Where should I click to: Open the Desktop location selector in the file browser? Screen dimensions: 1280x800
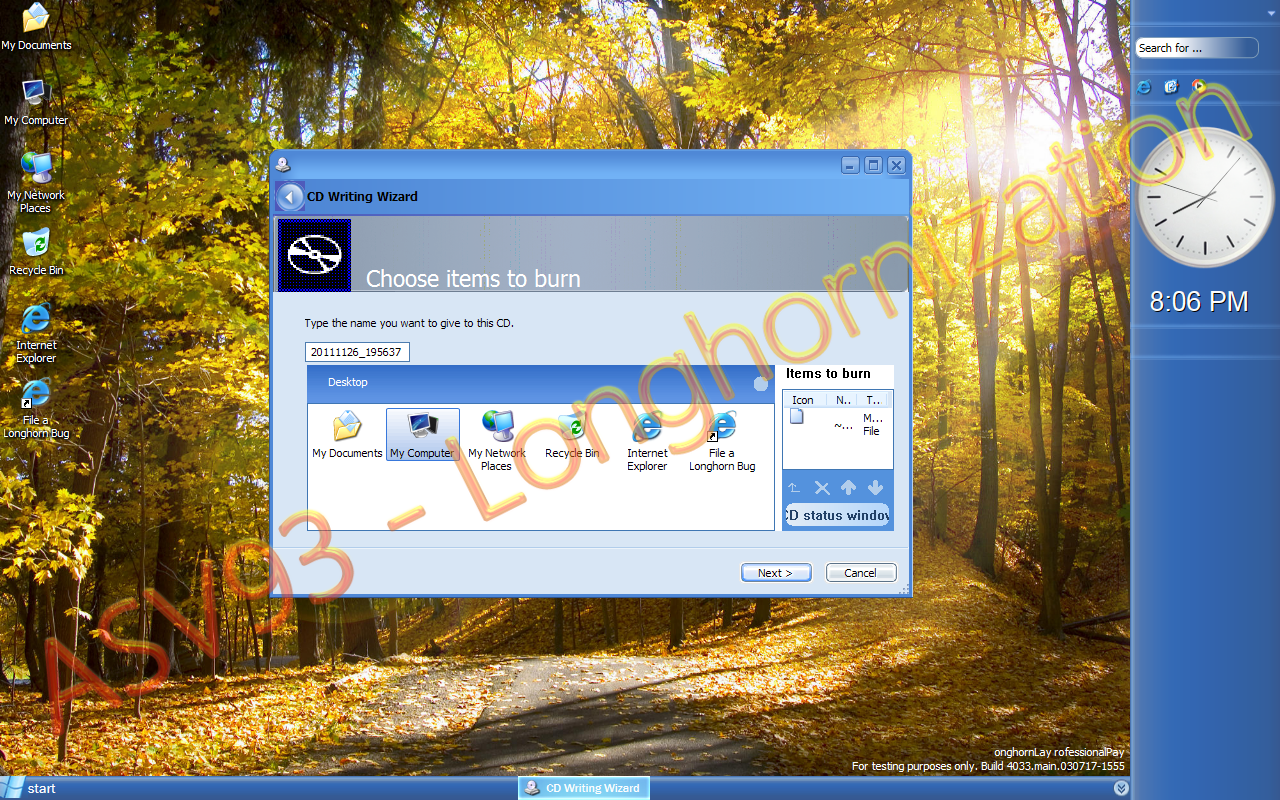(348, 383)
